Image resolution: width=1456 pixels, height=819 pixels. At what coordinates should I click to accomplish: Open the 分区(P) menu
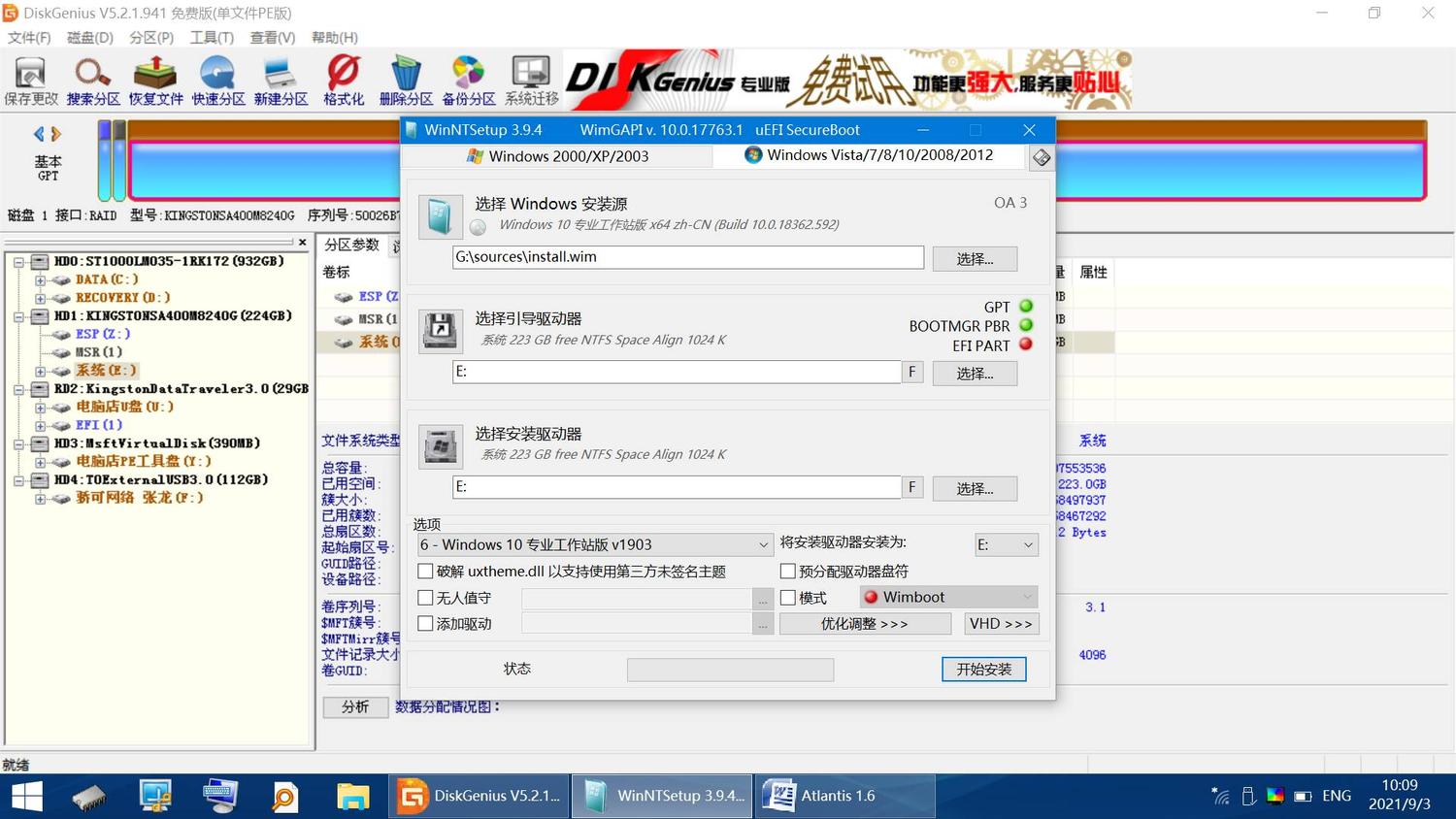click(151, 37)
